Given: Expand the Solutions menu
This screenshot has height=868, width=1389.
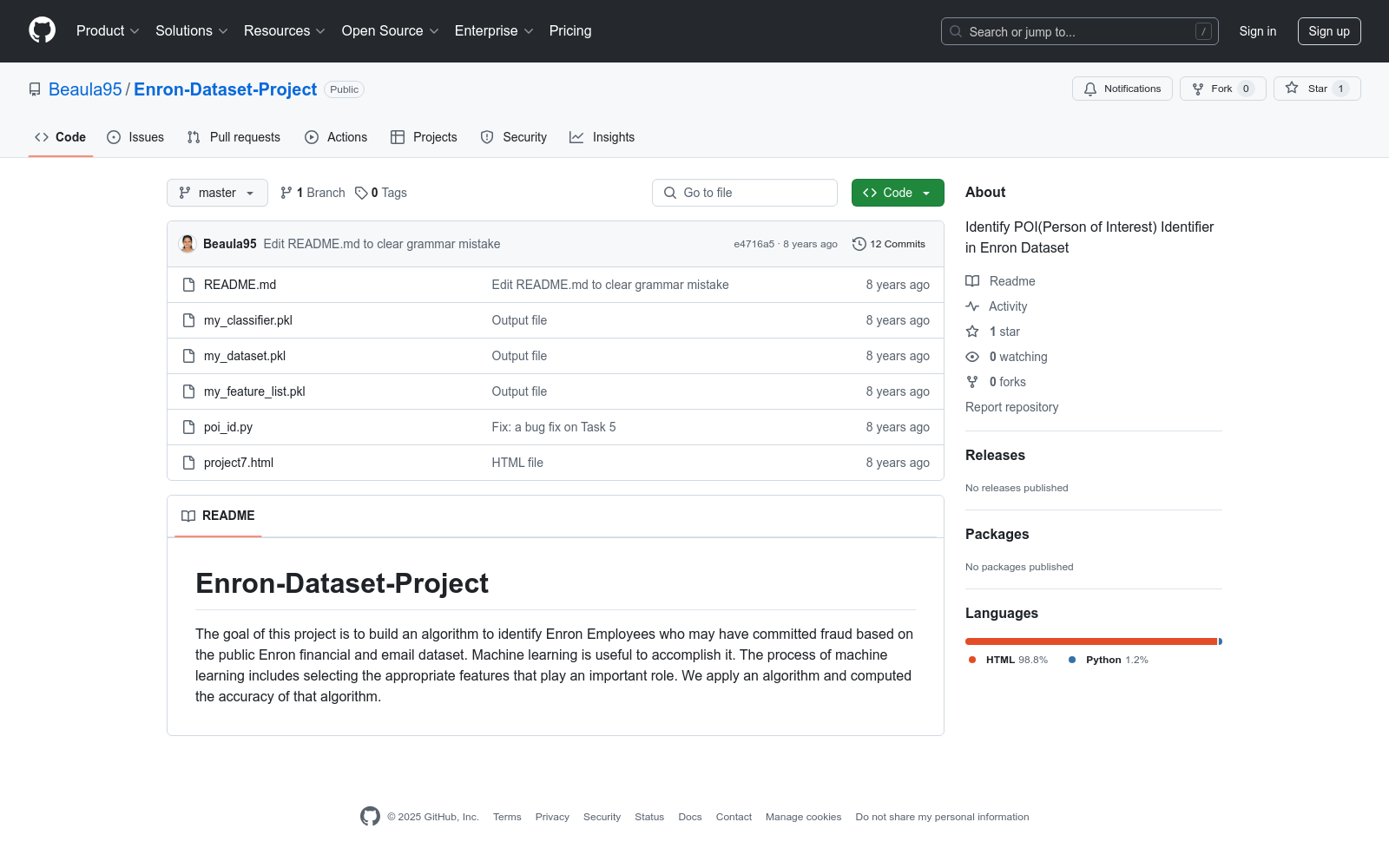Looking at the screenshot, I should point(192,31).
